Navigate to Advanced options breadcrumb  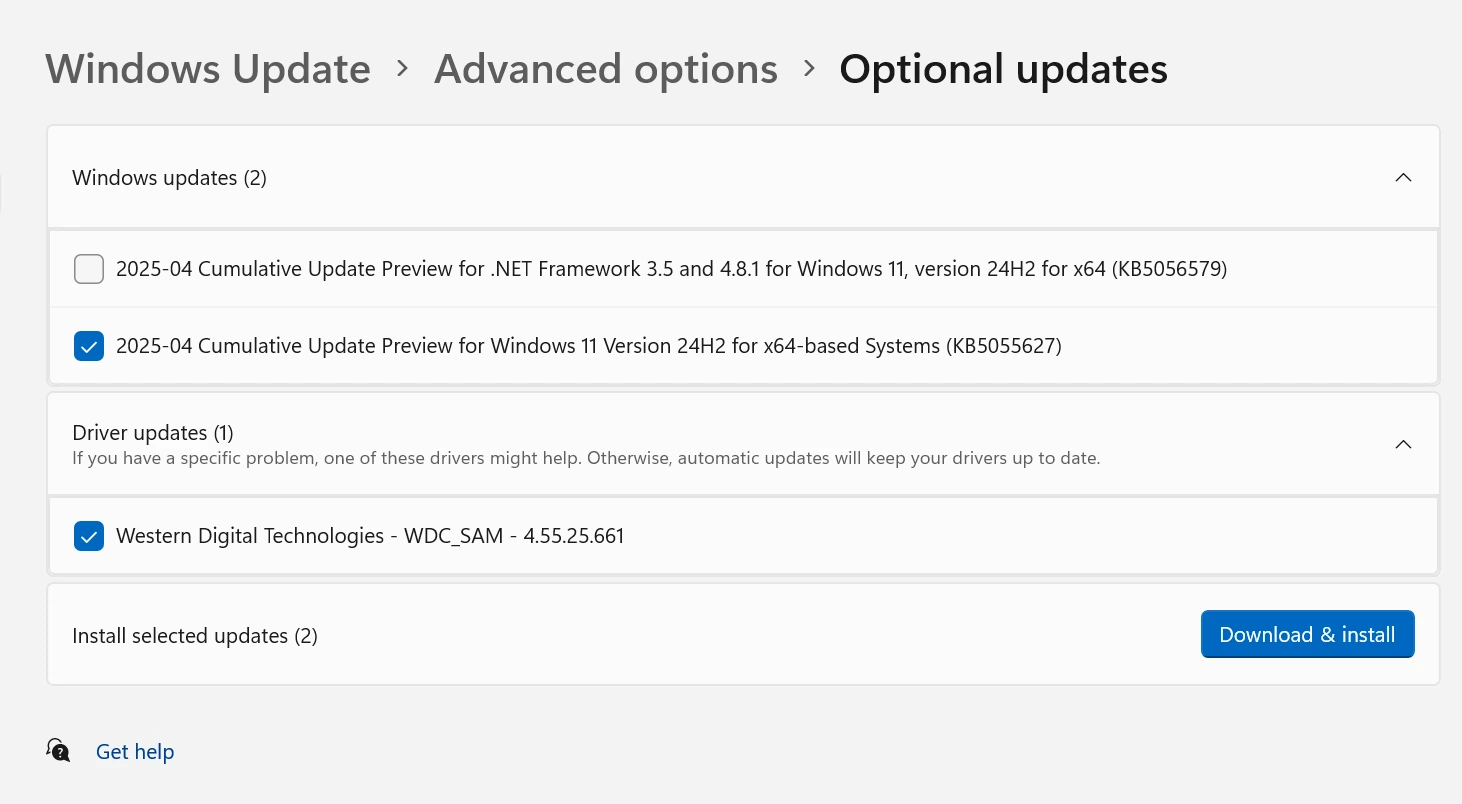coord(605,69)
